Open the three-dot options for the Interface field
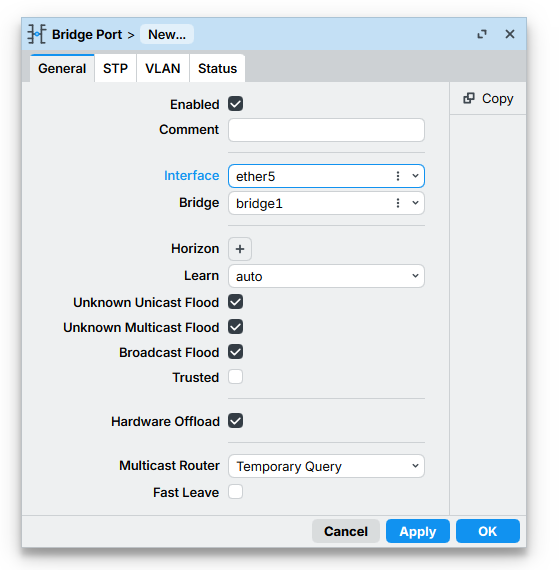The width and height of the screenshot is (559, 570). 398,176
